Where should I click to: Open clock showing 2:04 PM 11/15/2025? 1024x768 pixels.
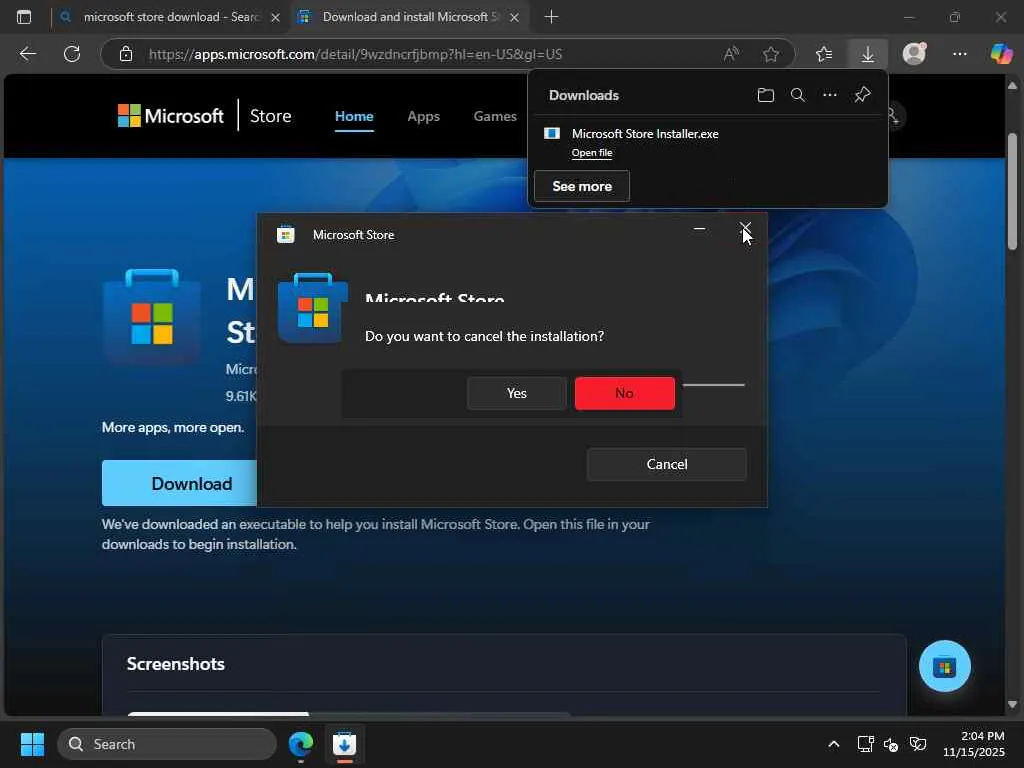tap(974, 744)
